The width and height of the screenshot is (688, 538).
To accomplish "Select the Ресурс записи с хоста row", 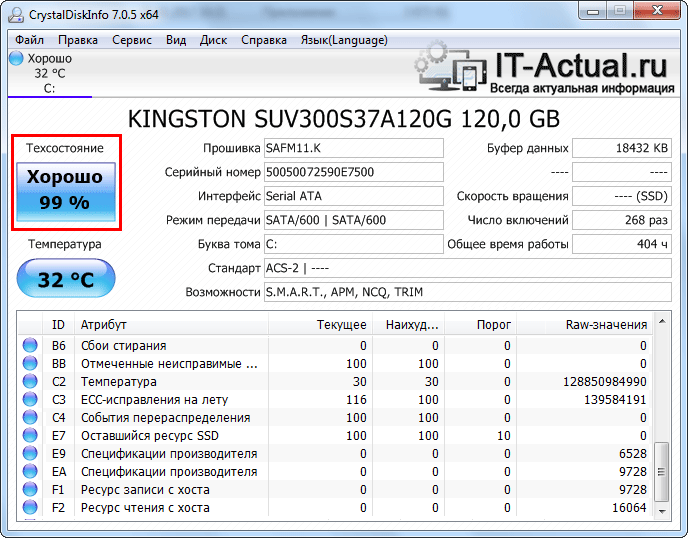I will (335, 489).
